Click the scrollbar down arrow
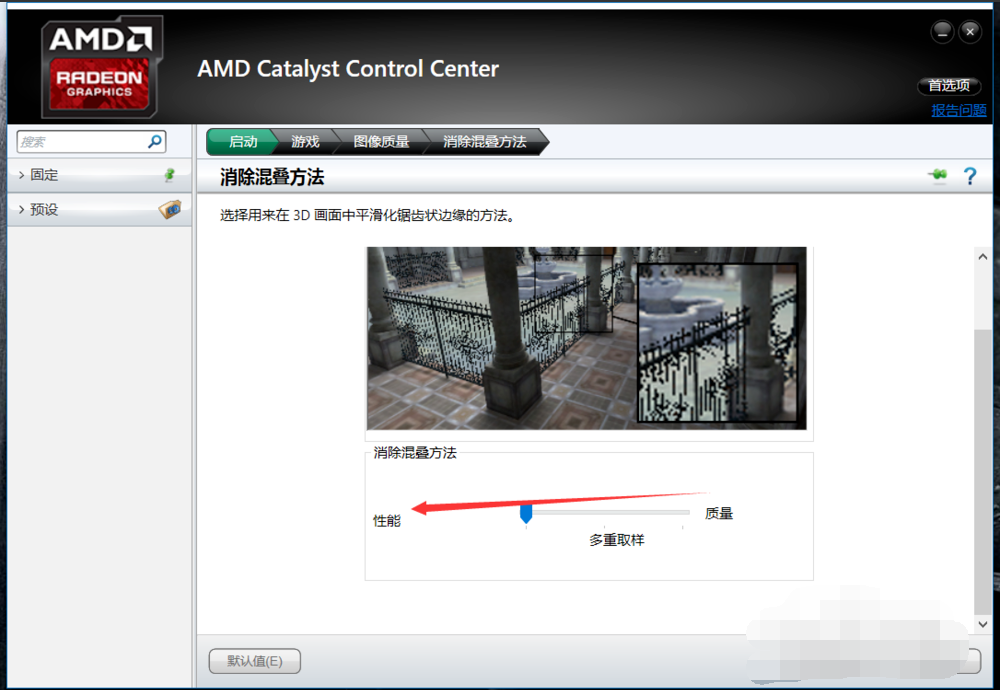Viewport: 1000px width, 690px height. point(982,624)
